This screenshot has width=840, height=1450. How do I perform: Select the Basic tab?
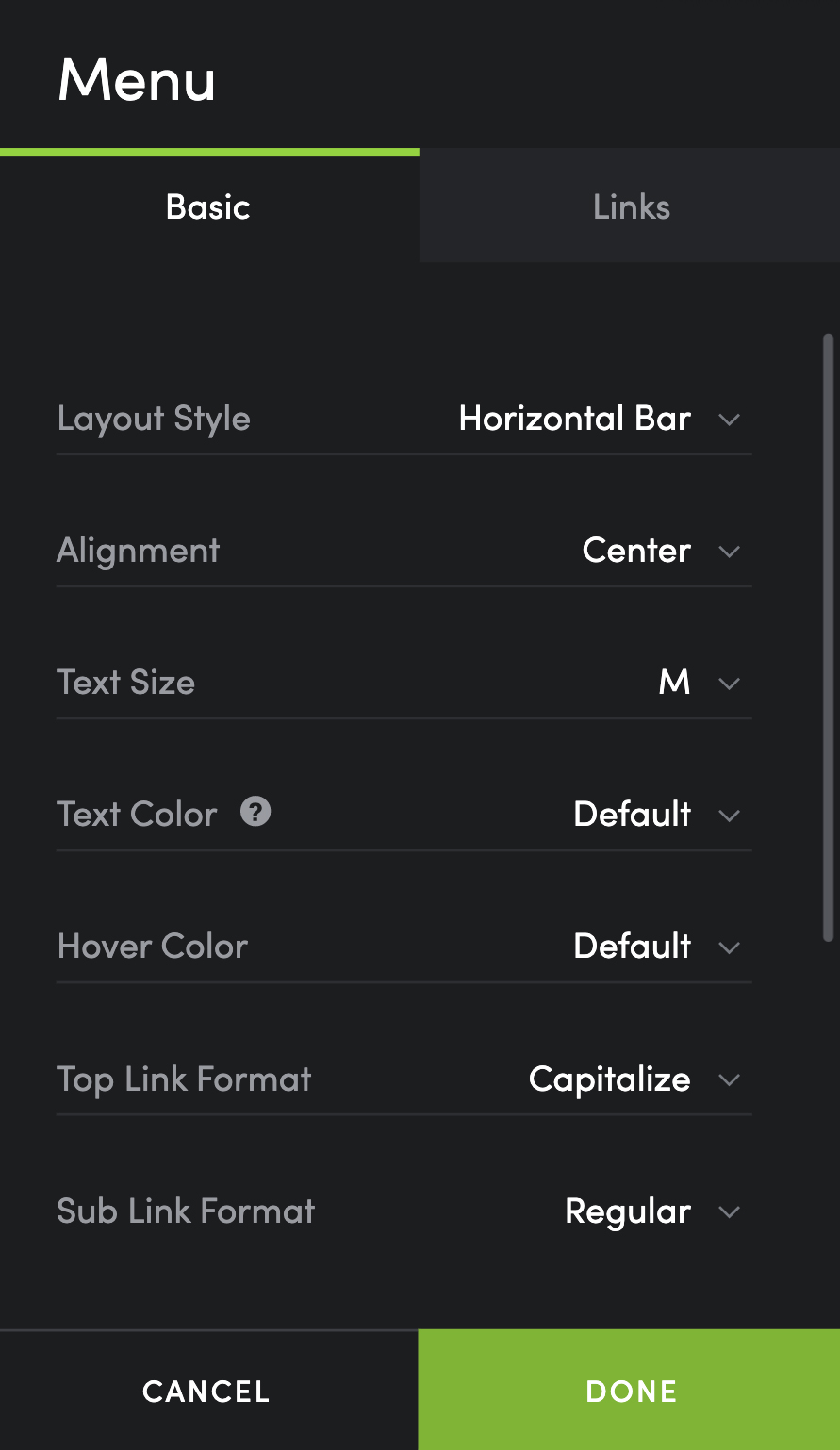(x=209, y=207)
